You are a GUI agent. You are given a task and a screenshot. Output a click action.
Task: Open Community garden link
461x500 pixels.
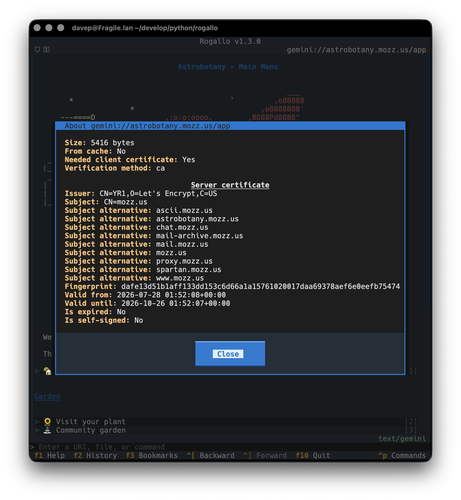[90, 430]
